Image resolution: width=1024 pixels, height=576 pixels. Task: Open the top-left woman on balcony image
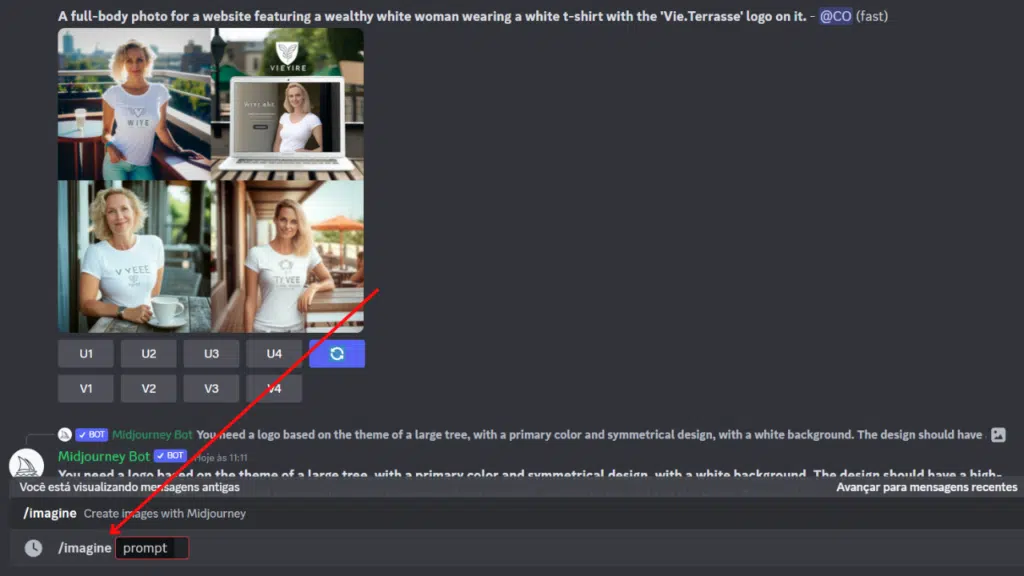pyautogui.click(x=134, y=104)
